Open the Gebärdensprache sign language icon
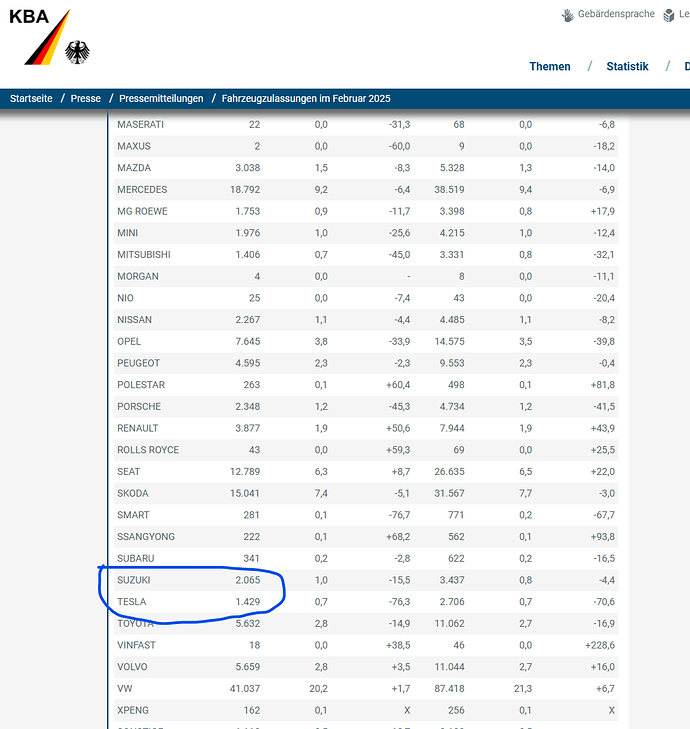The width and height of the screenshot is (690, 729). 567,15
